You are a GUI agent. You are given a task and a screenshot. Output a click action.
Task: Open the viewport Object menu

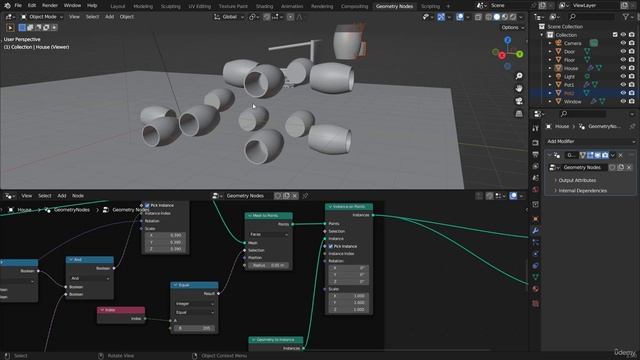click(127, 17)
